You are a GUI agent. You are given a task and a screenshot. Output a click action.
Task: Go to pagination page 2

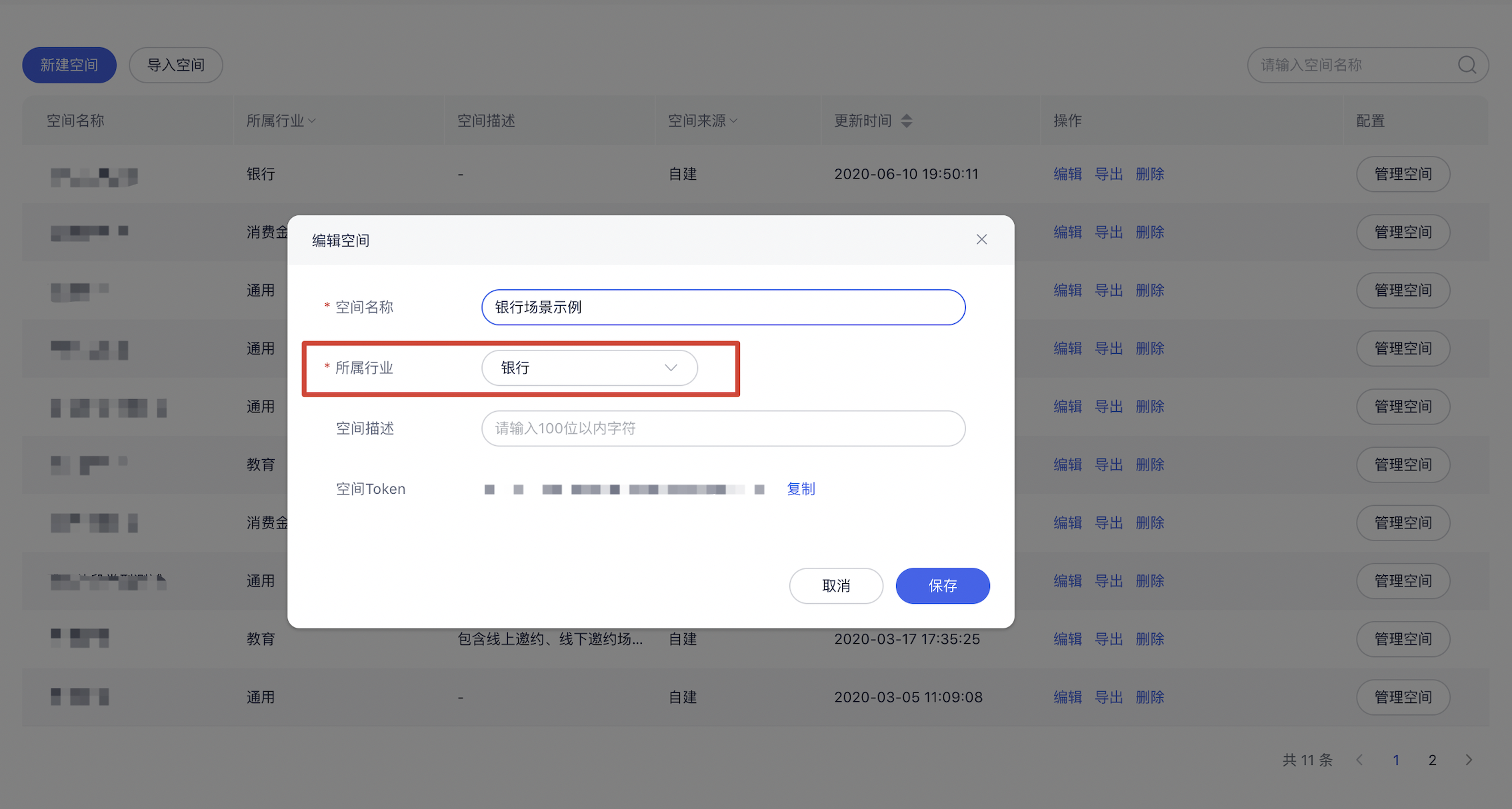1432,760
